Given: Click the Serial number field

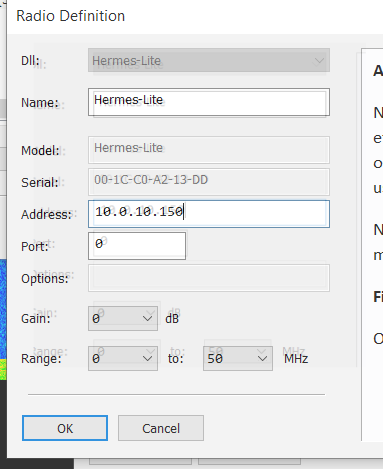Looking at the screenshot, I should pos(209,182).
